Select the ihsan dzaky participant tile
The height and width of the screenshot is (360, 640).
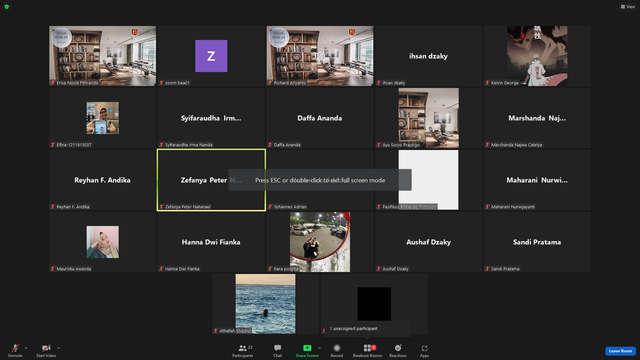(428, 56)
